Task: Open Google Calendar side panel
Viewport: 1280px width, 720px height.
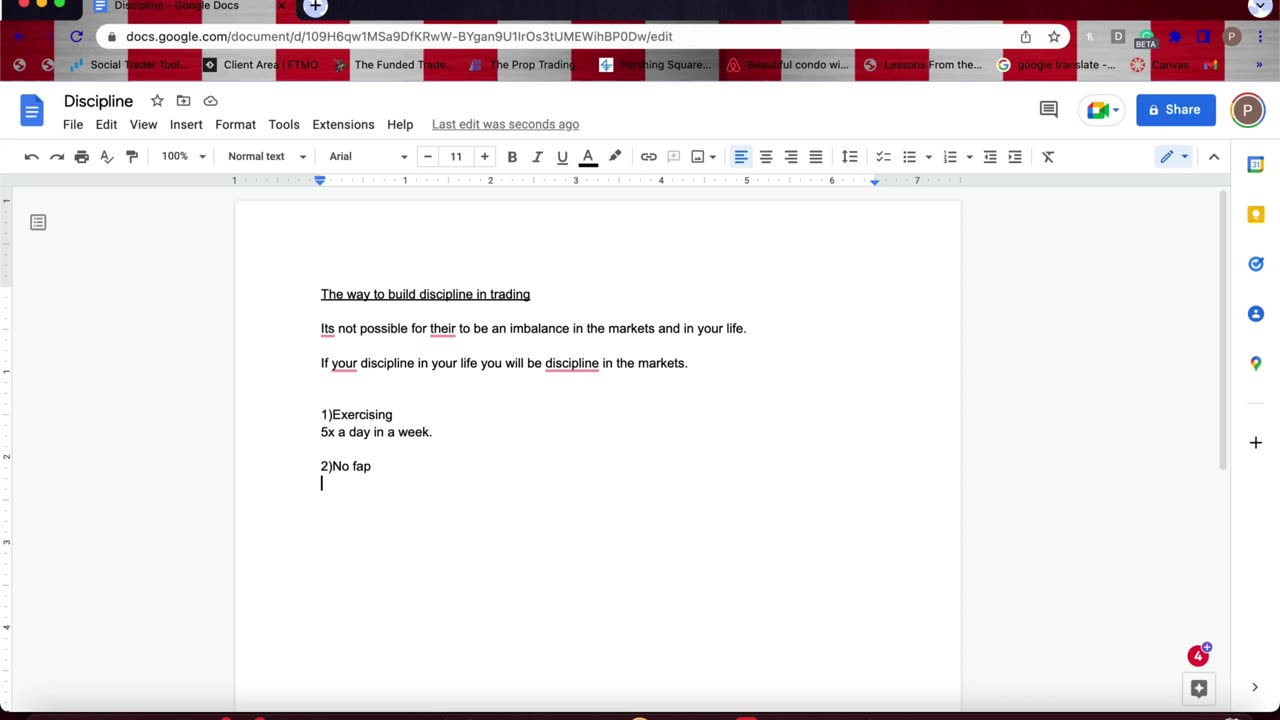Action: tap(1256, 165)
